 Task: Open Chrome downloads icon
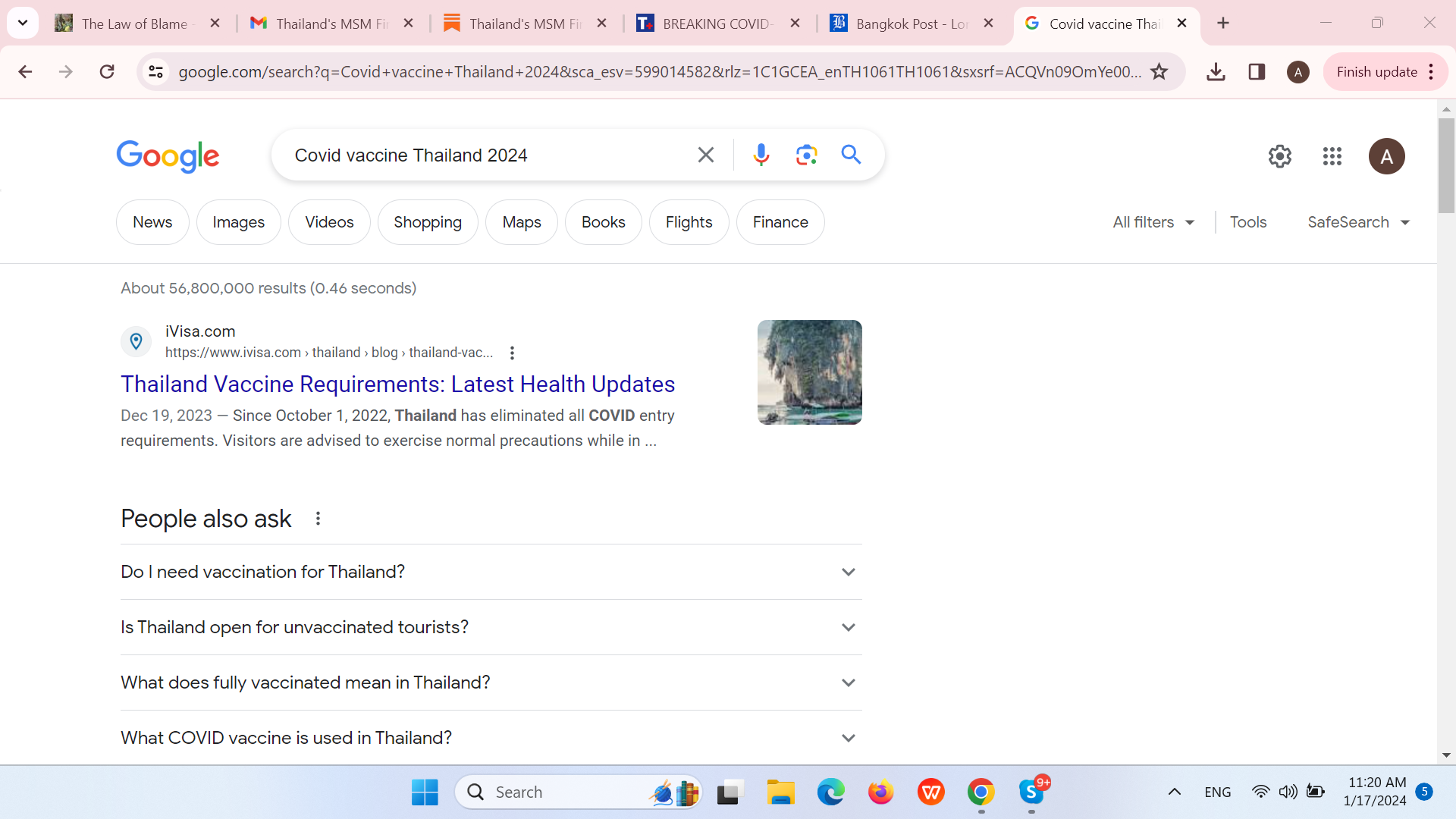coord(1216,72)
